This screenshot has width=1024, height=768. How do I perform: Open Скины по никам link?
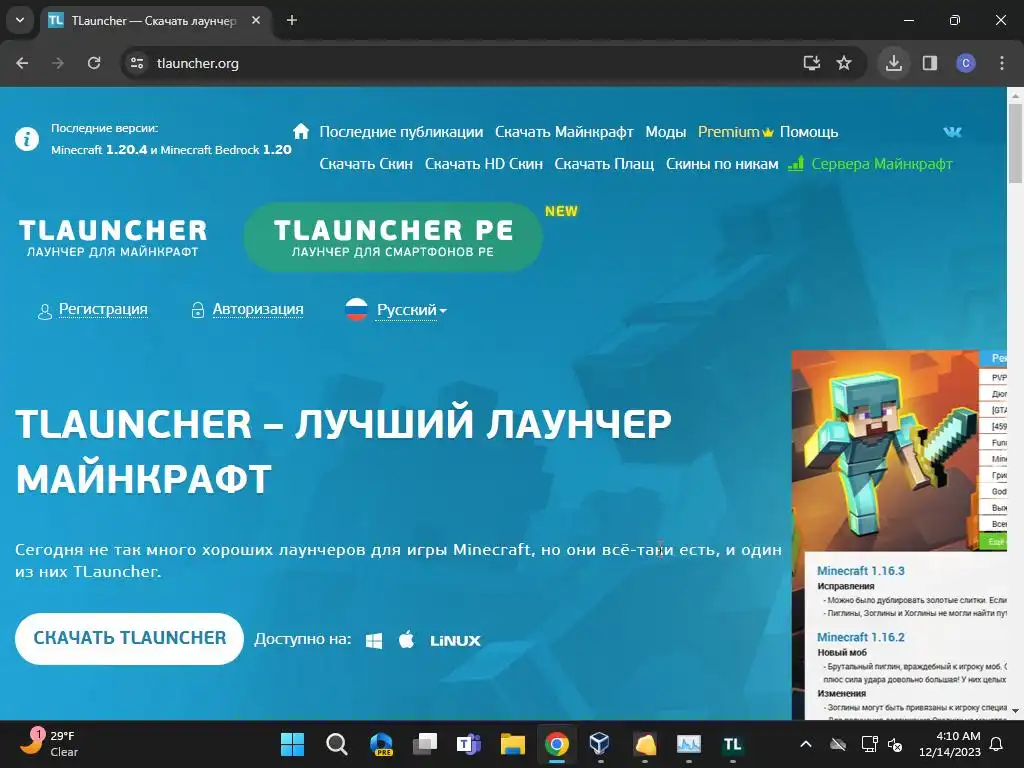722,164
